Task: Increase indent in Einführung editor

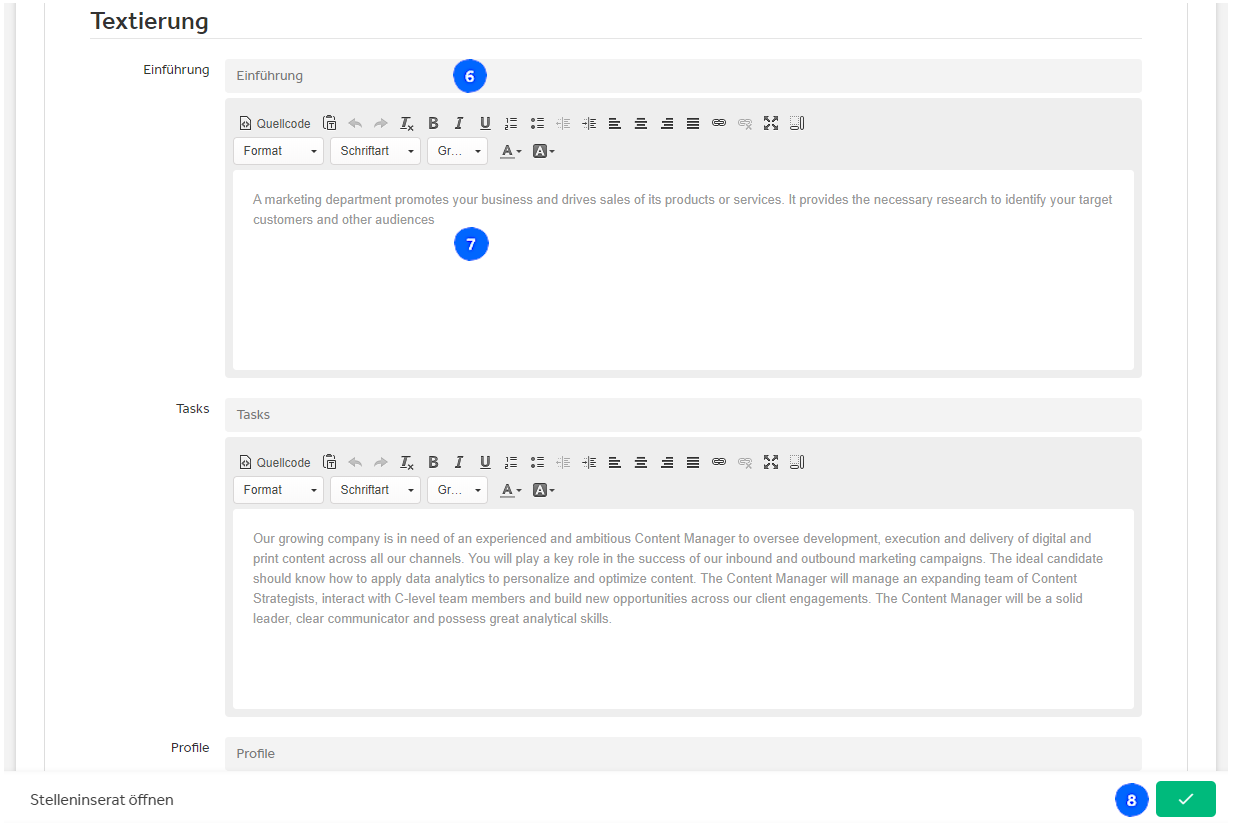Action: pos(589,124)
